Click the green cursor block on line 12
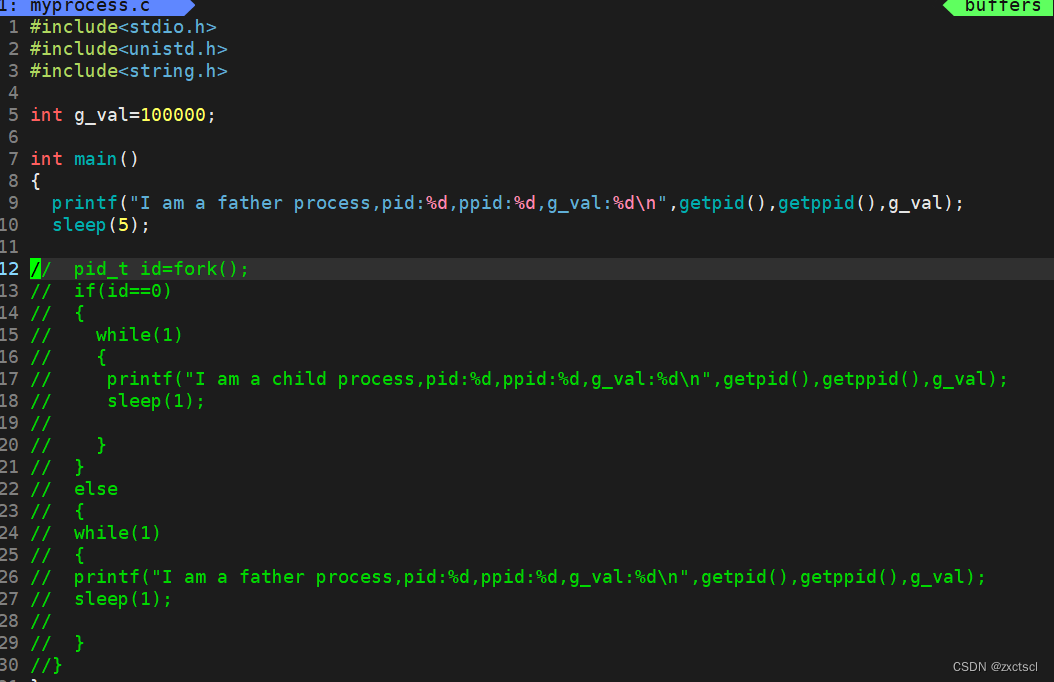Screen dimensions: 1054x682 coord(35,269)
